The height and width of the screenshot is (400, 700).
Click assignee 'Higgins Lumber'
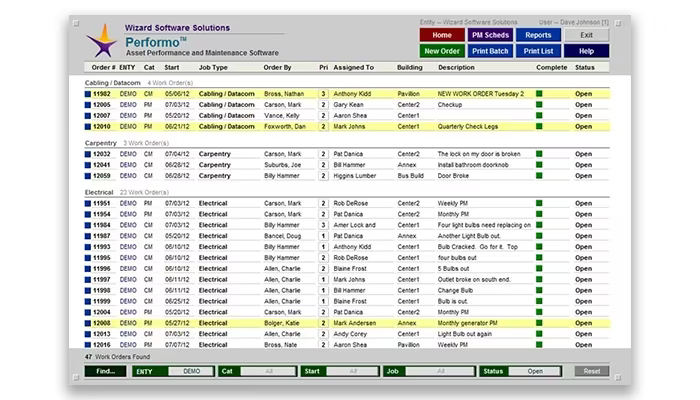click(354, 176)
